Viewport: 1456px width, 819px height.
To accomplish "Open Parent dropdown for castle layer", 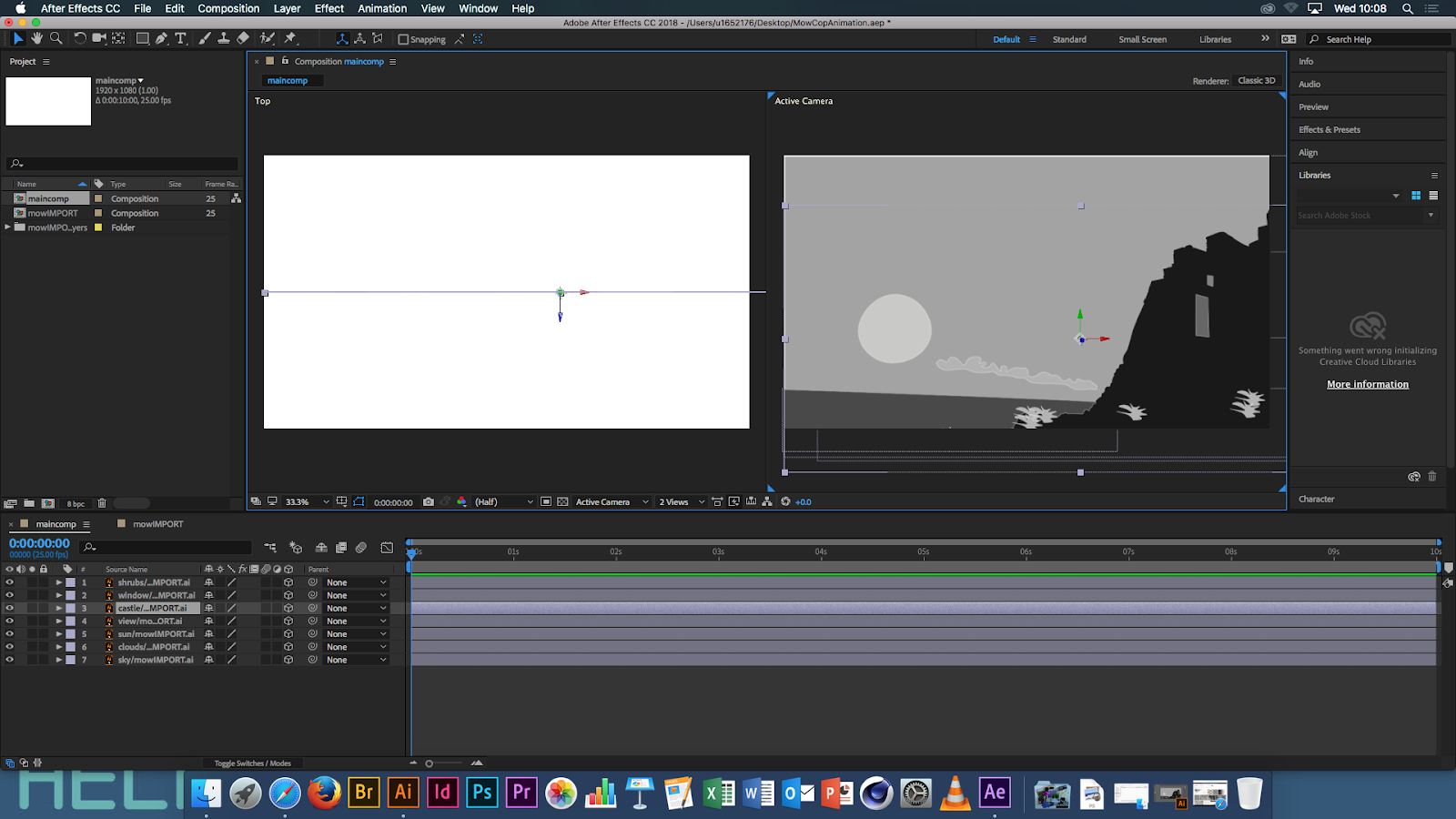I will point(357,608).
